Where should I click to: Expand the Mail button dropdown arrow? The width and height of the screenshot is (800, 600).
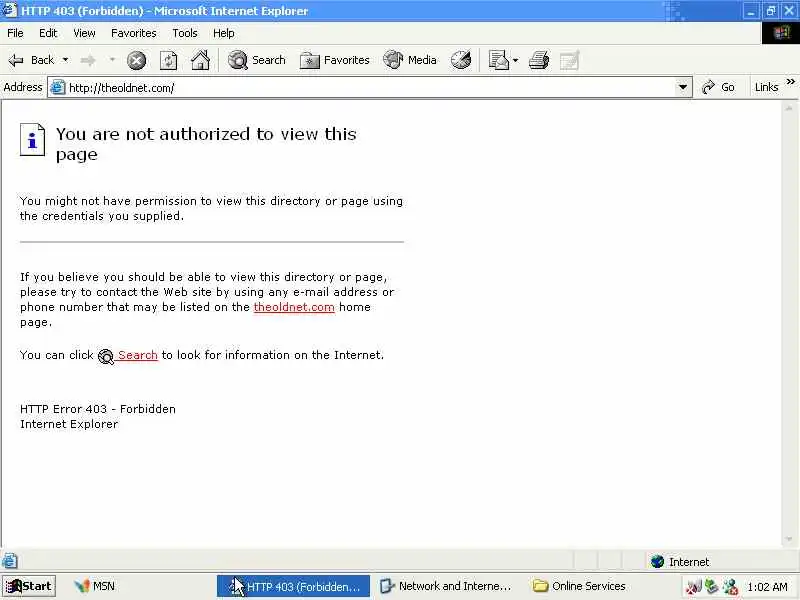tap(515, 61)
